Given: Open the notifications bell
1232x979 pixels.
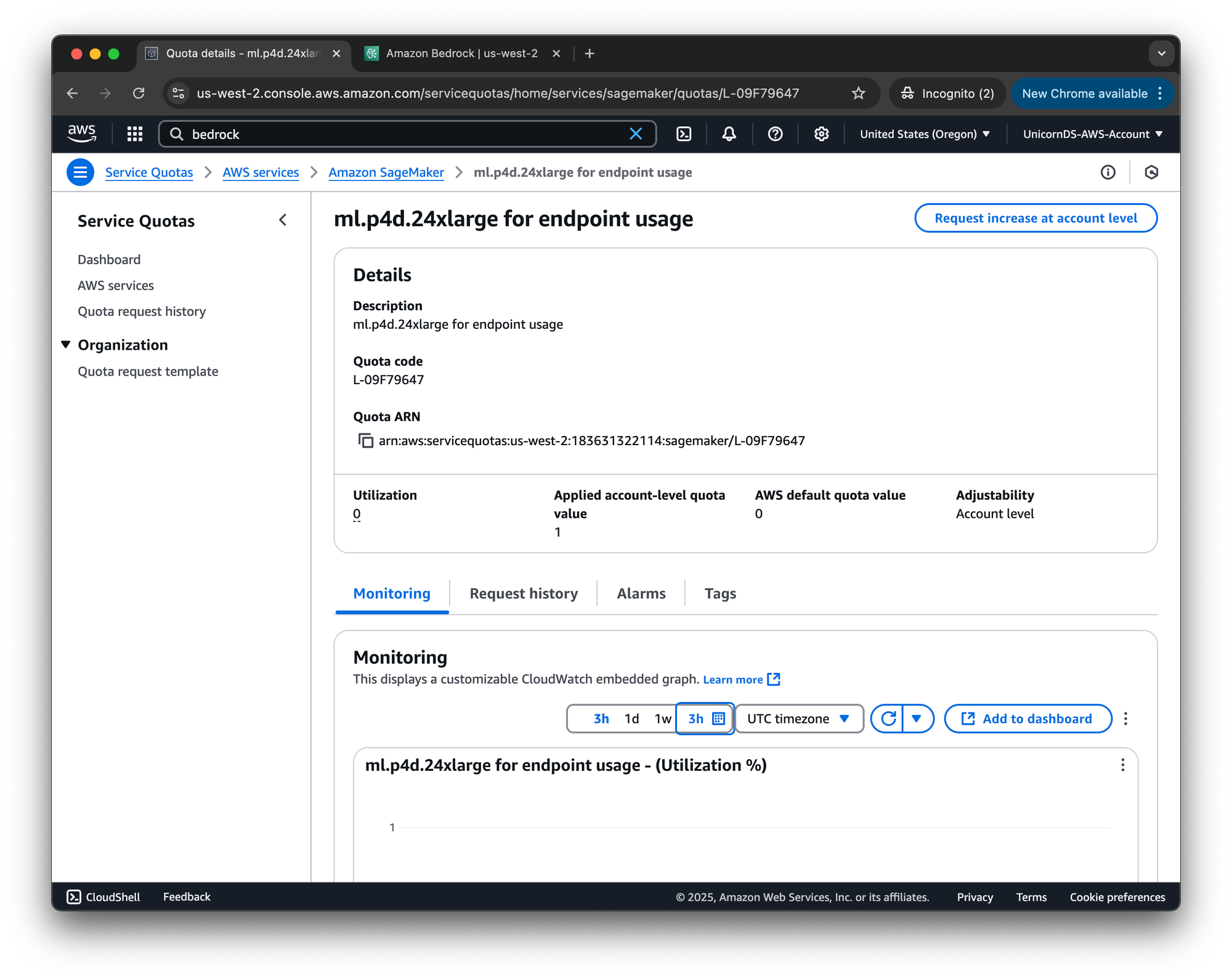Looking at the screenshot, I should point(729,134).
